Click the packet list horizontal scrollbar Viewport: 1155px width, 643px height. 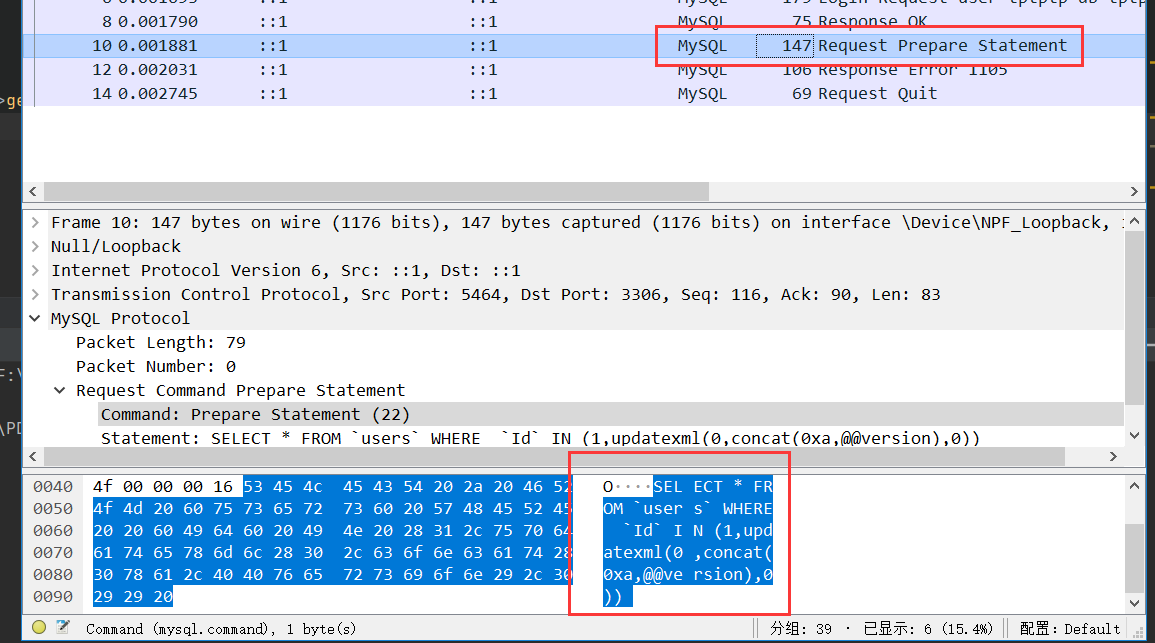(x=376, y=191)
